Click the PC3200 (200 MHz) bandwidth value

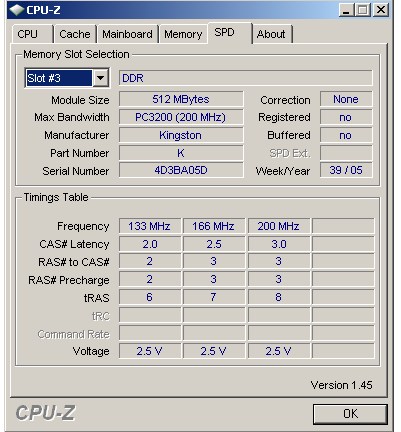tap(181, 117)
